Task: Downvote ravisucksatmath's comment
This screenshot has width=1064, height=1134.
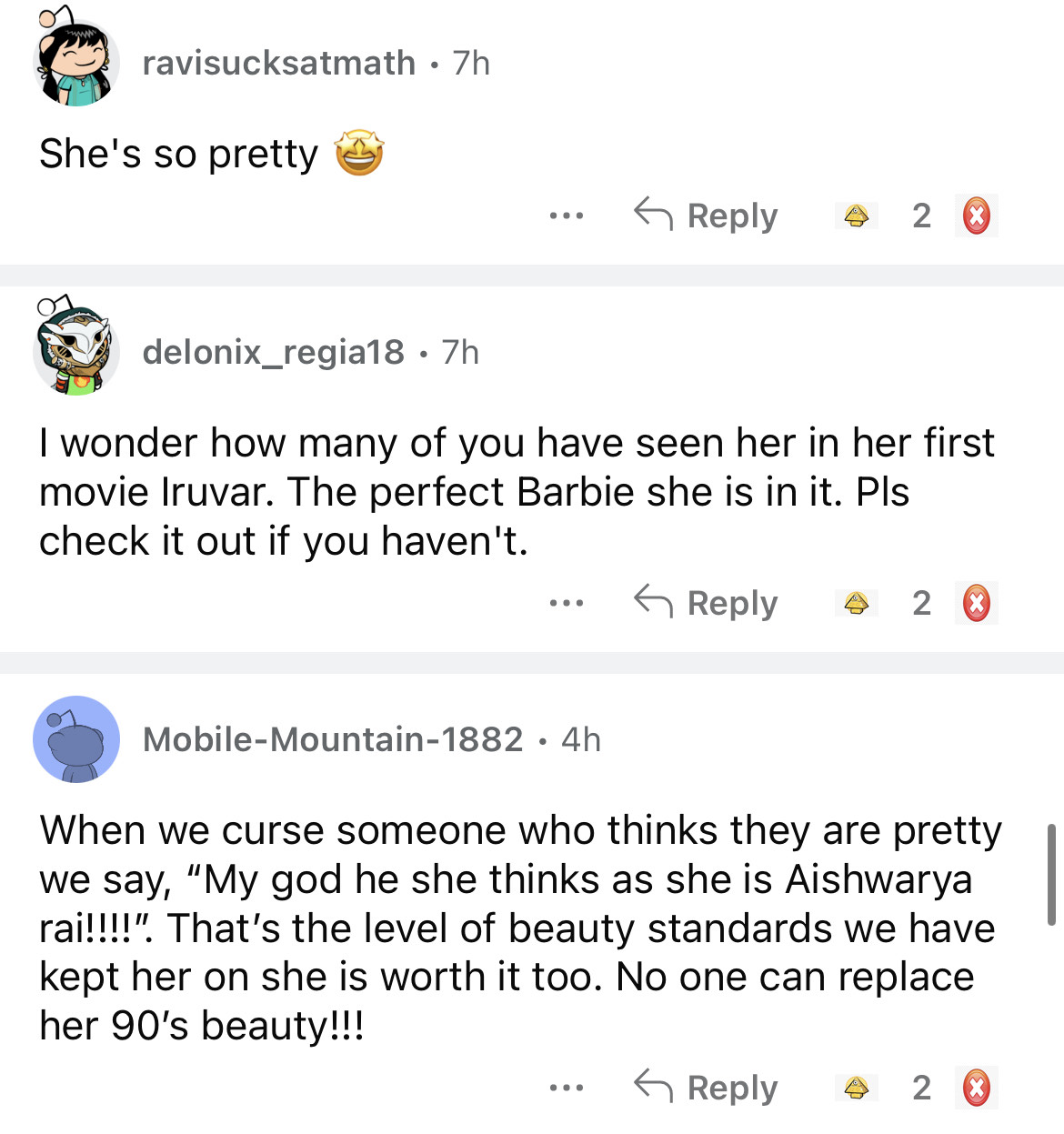Action: (x=976, y=216)
